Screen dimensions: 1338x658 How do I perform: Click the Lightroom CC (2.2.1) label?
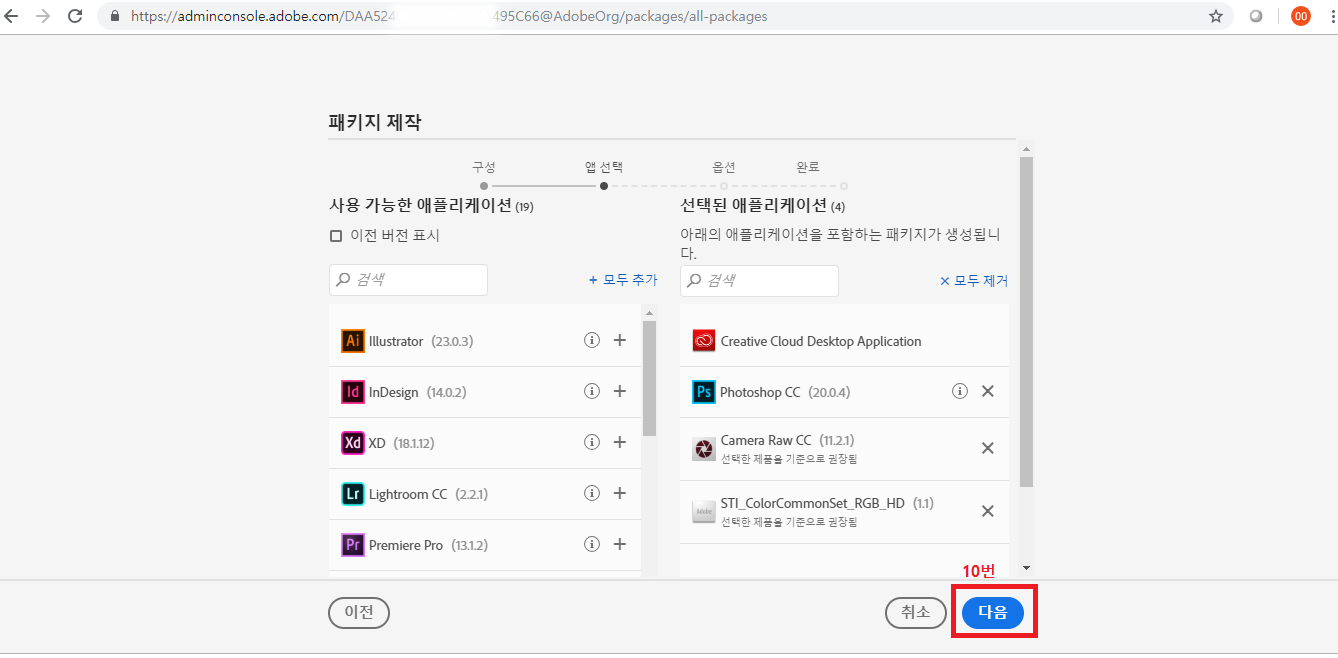coord(428,494)
